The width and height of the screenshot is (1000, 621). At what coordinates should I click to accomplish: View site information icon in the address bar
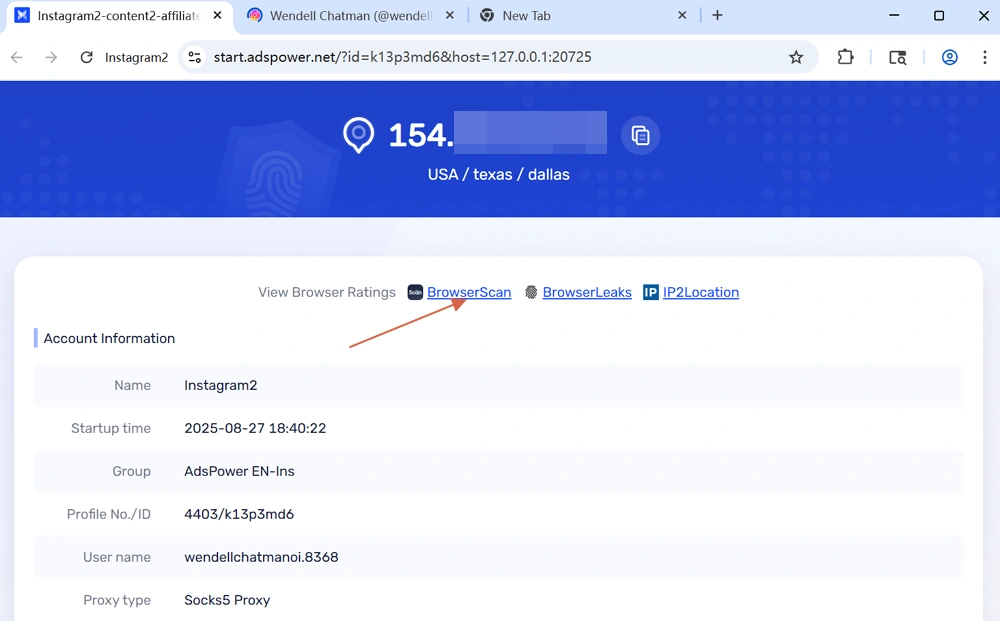pos(195,57)
